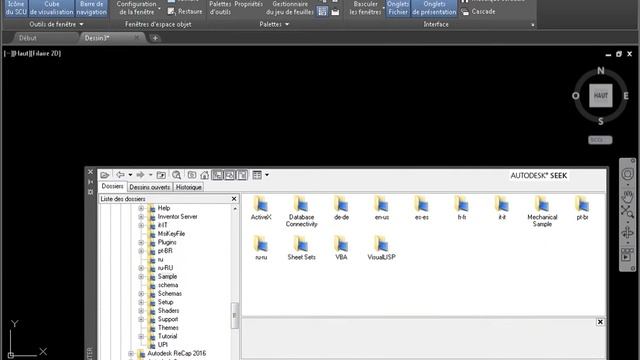Screen dimensions: 640x360
Task: Open the Favorites icon in DesignCenter toolbar
Action: (192, 175)
